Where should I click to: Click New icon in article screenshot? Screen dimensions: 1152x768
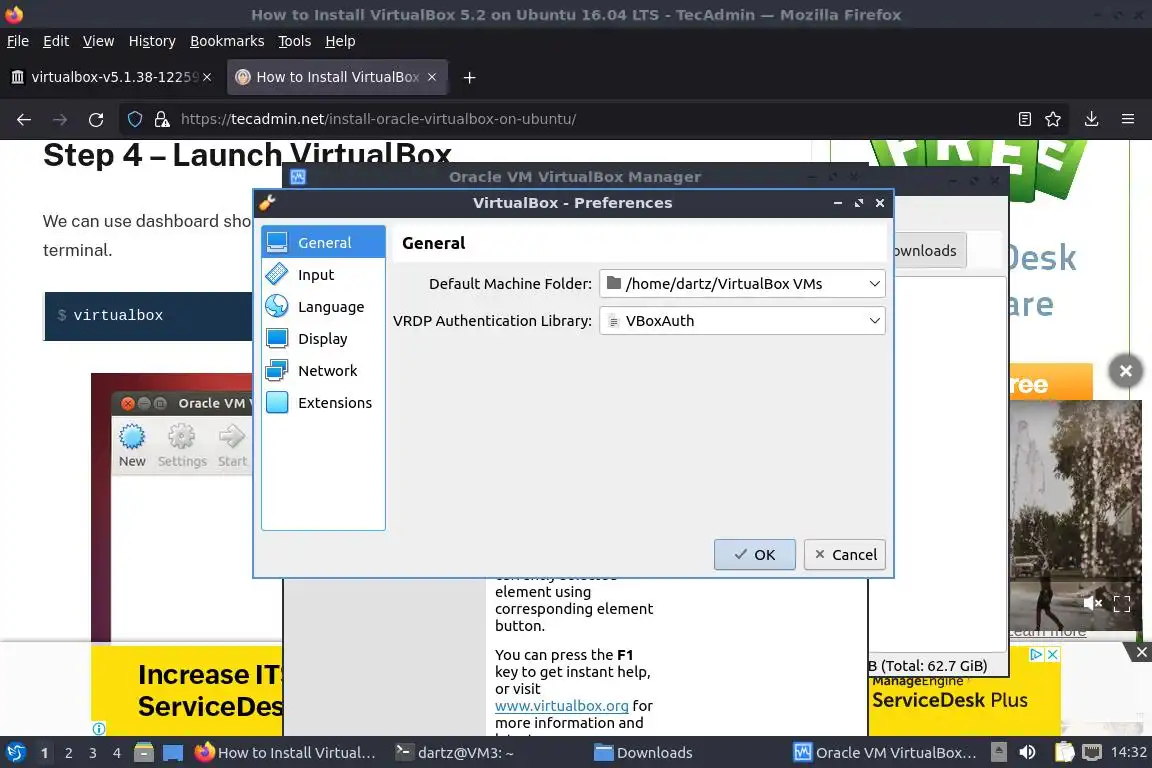click(x=132, y=445)
